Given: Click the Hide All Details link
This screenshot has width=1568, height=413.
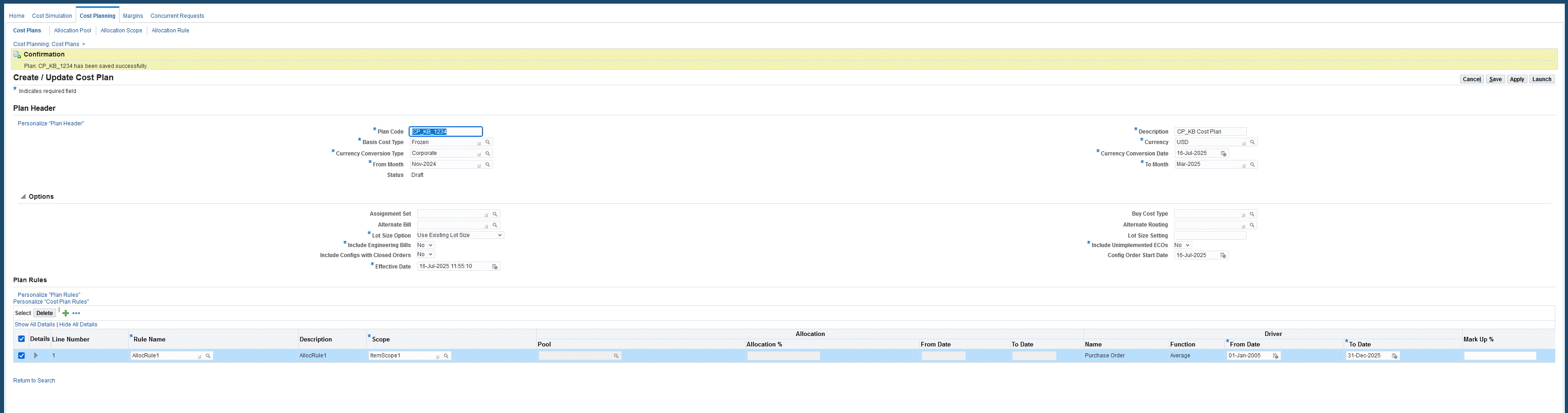Looking at the screenshot, I should [x=78, y=325].
